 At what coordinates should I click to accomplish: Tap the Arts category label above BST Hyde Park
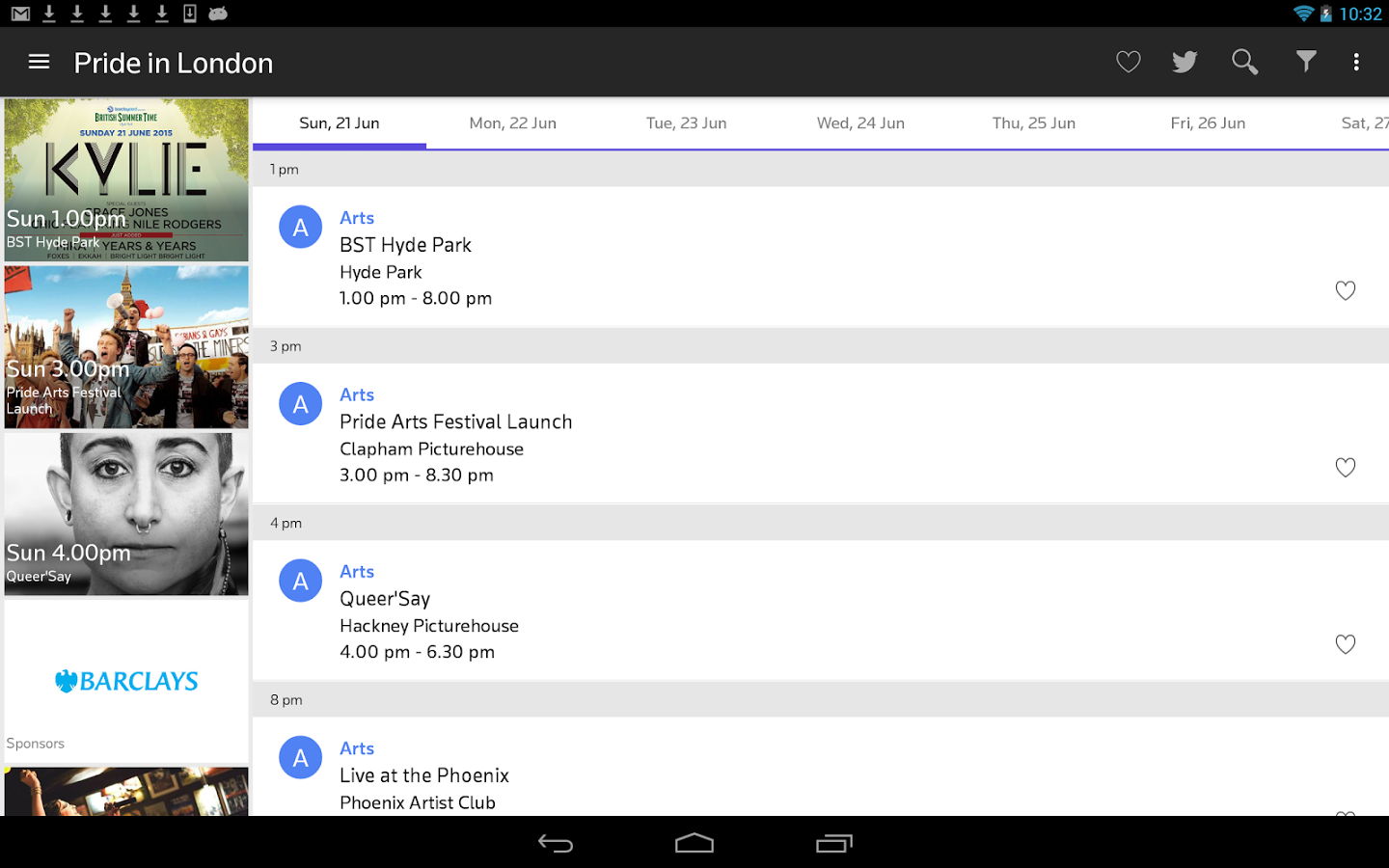tap(357, 218)
